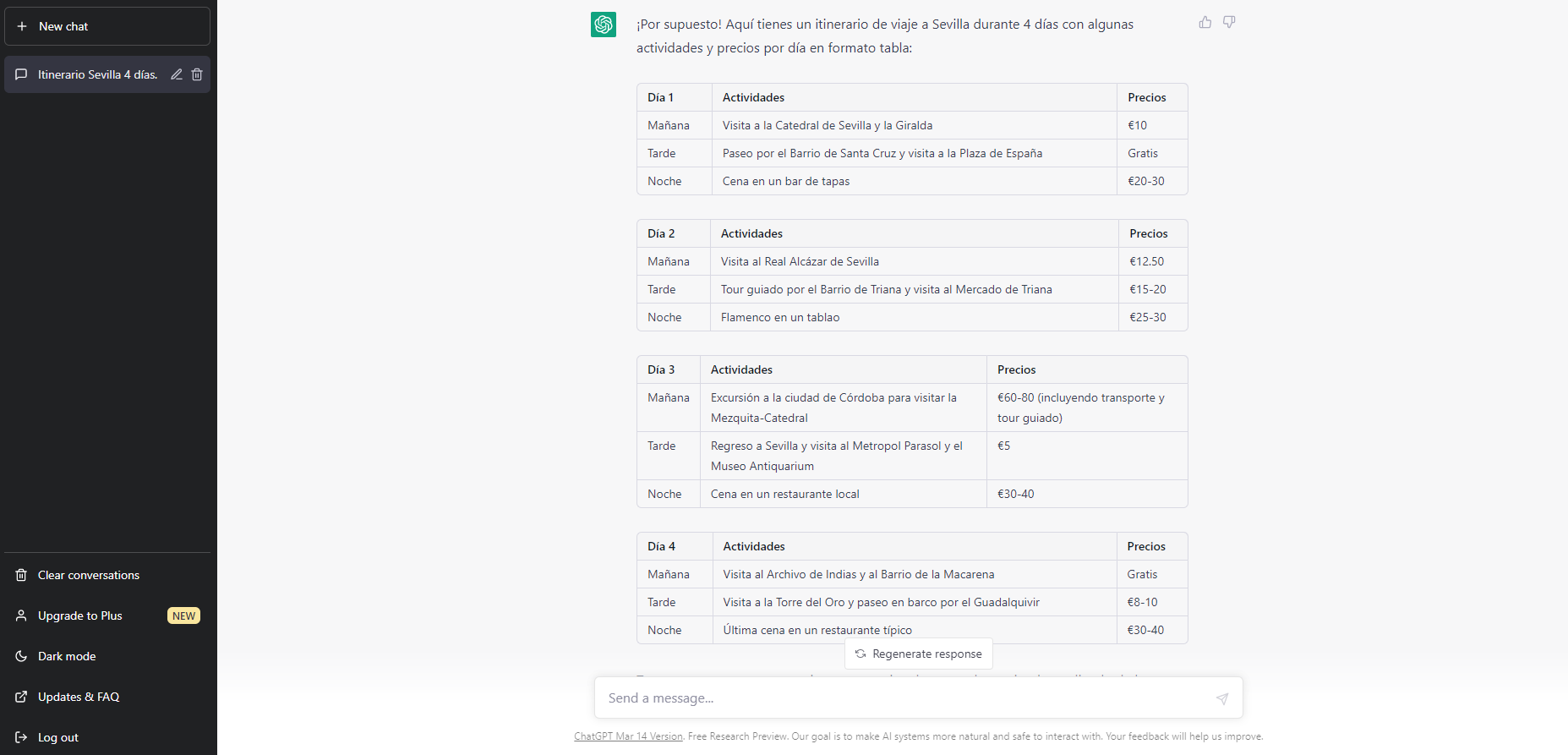
Task: Click the pencil icon to rename the conversation
Action: [177, 74]
